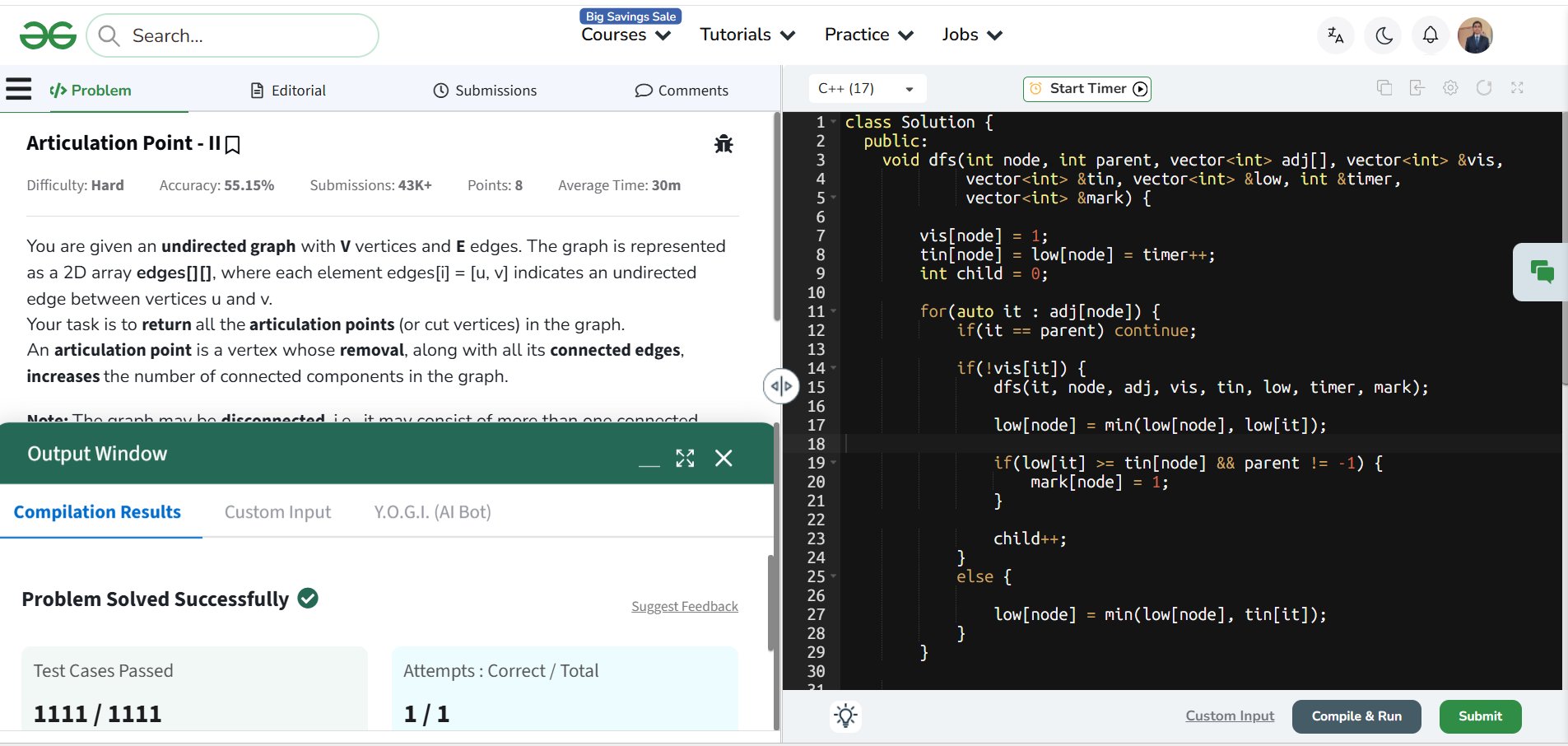Screen dimensions: 1568x746
Task: Reset the code with the refresh icon
Action: tap(1484, 88)
